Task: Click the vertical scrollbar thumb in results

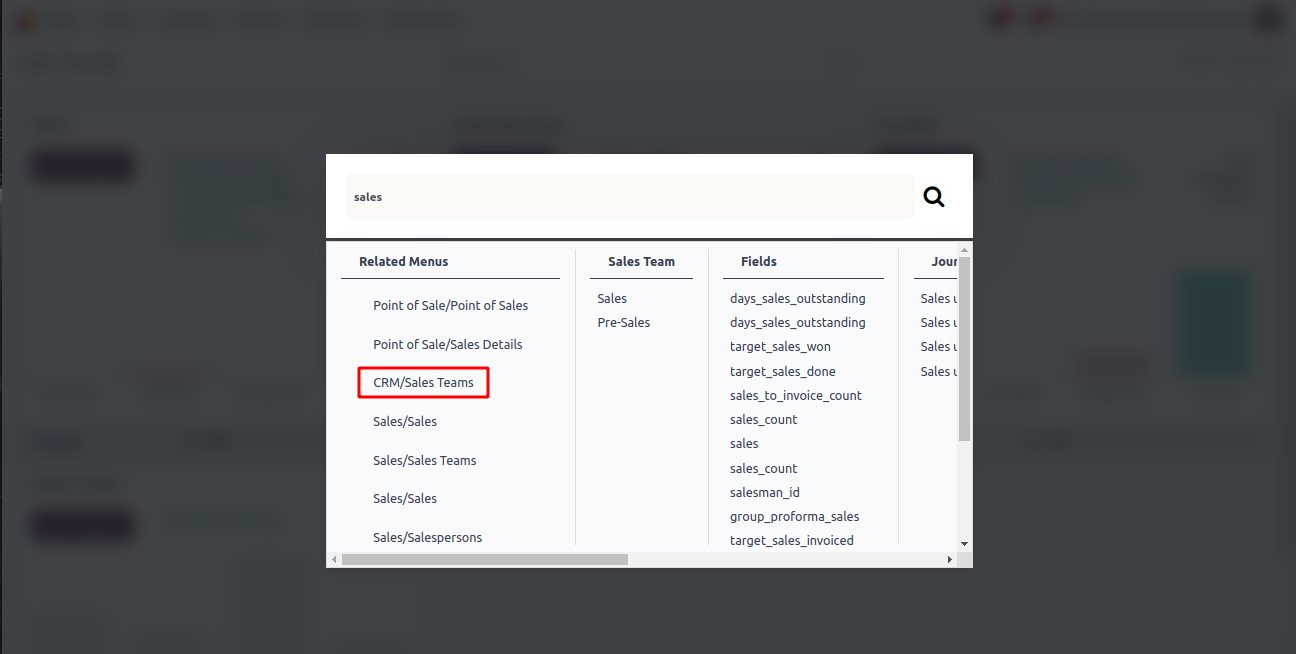Action: click(964, 350)
